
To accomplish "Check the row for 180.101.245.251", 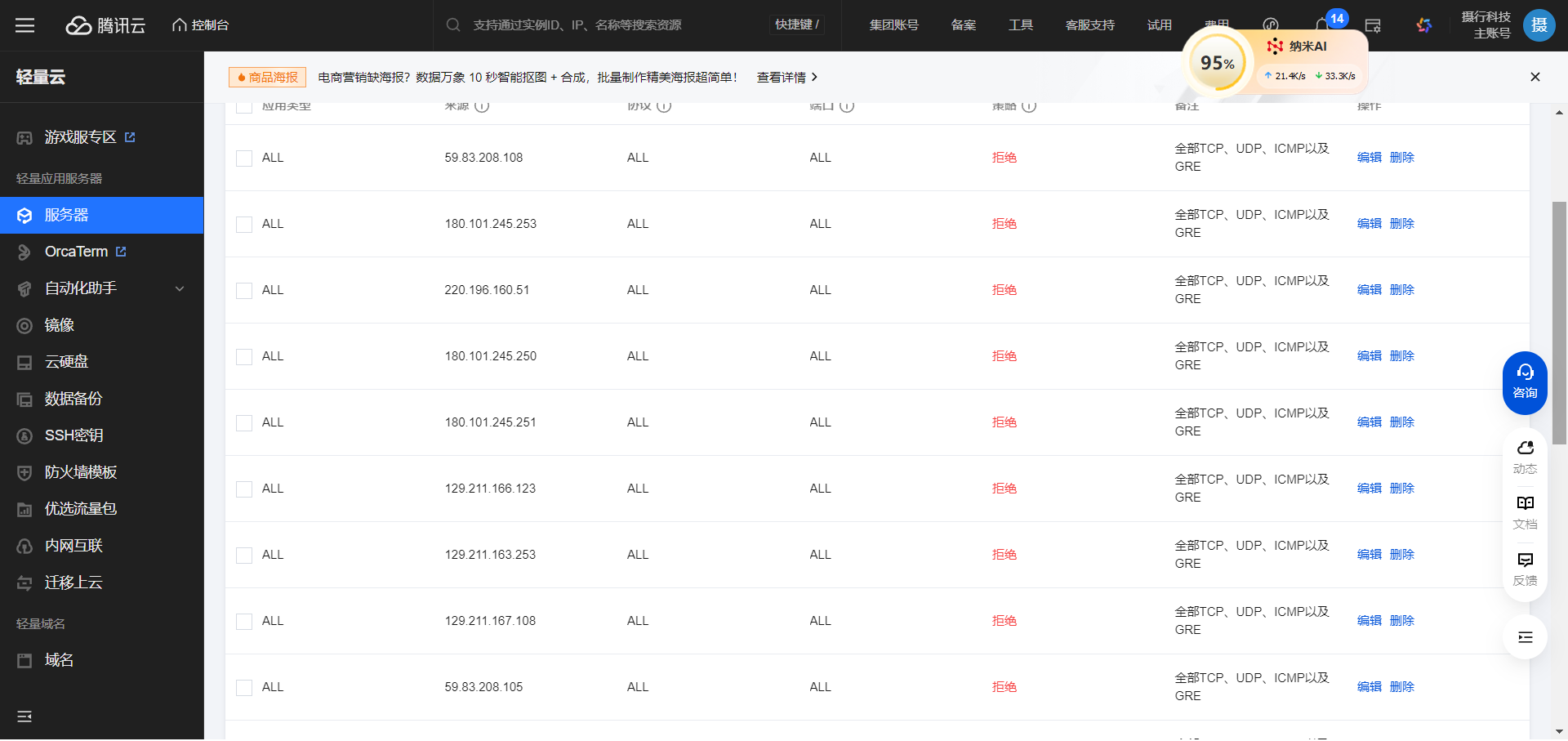I will point(244,423).
